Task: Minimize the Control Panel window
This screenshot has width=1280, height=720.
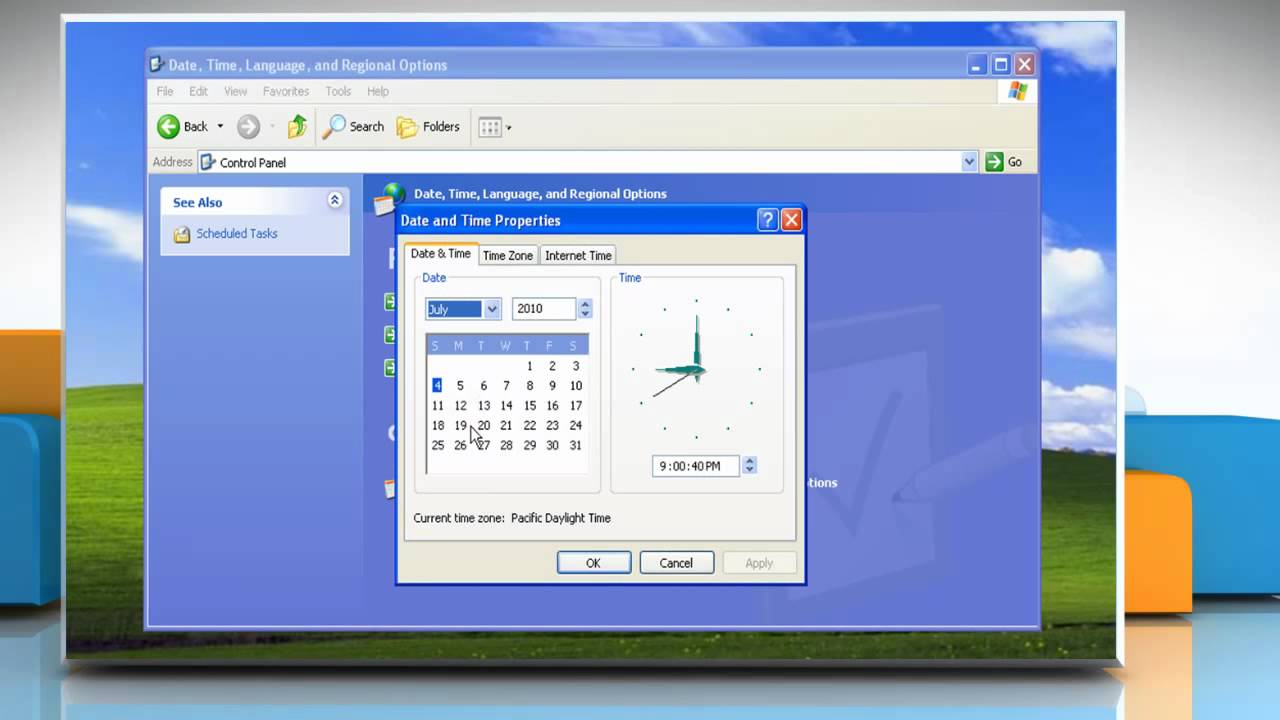Action: coord(978,65)
